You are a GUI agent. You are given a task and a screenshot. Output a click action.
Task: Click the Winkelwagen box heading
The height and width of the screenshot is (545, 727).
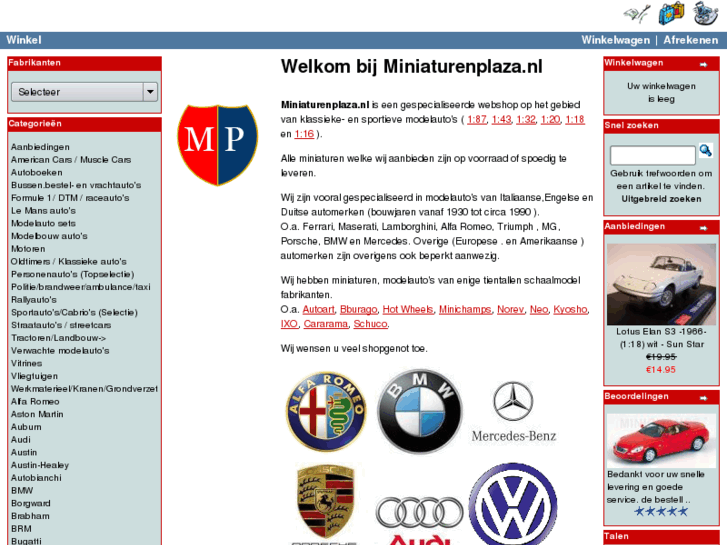633,63
